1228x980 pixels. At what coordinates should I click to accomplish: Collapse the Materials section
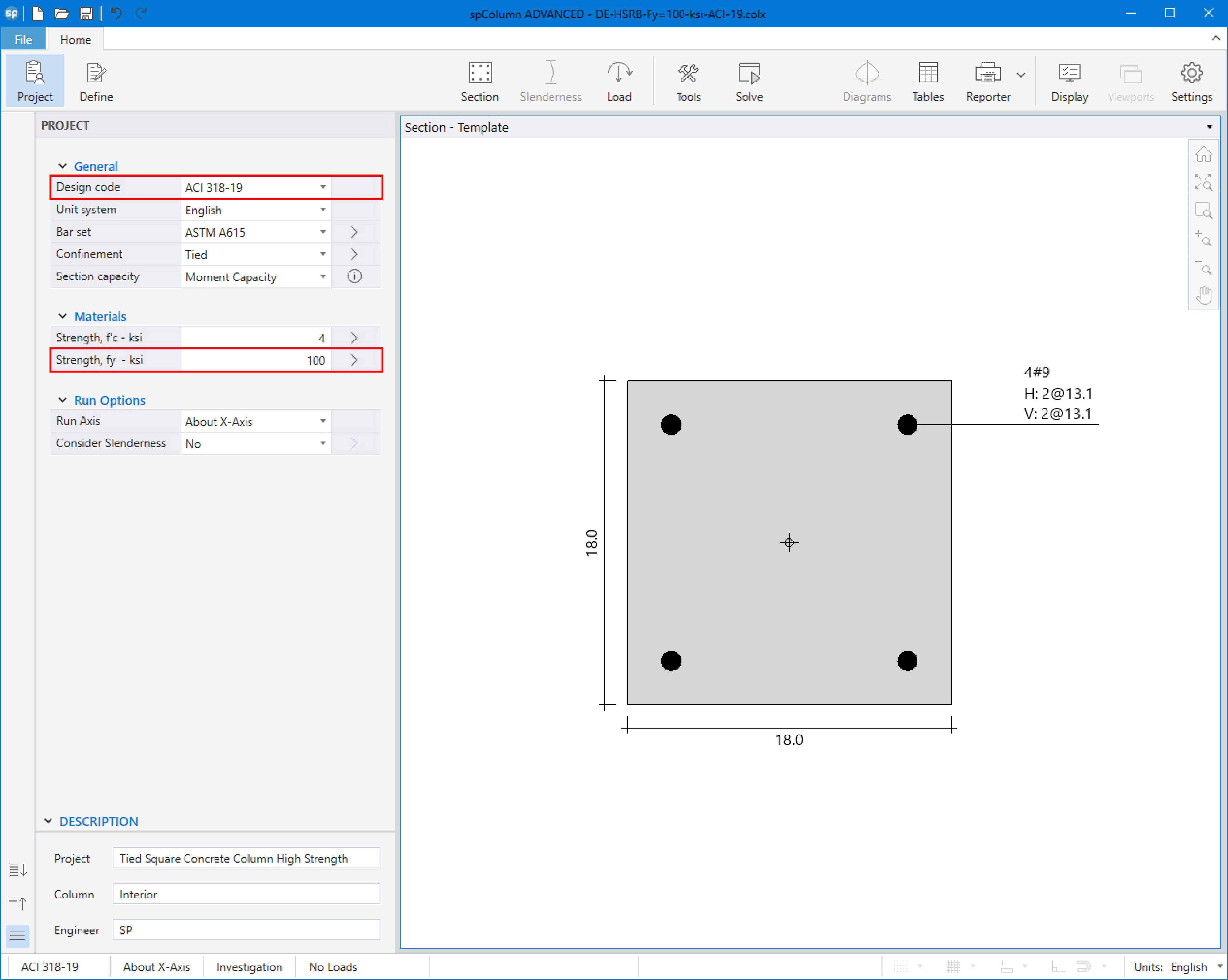(x=63, y=316)
